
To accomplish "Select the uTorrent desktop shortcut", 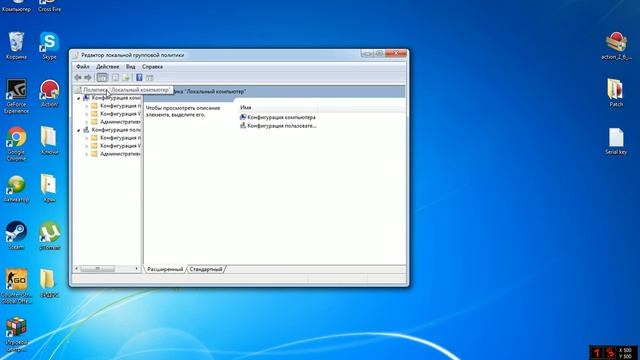I will click(x=49, y=236).
